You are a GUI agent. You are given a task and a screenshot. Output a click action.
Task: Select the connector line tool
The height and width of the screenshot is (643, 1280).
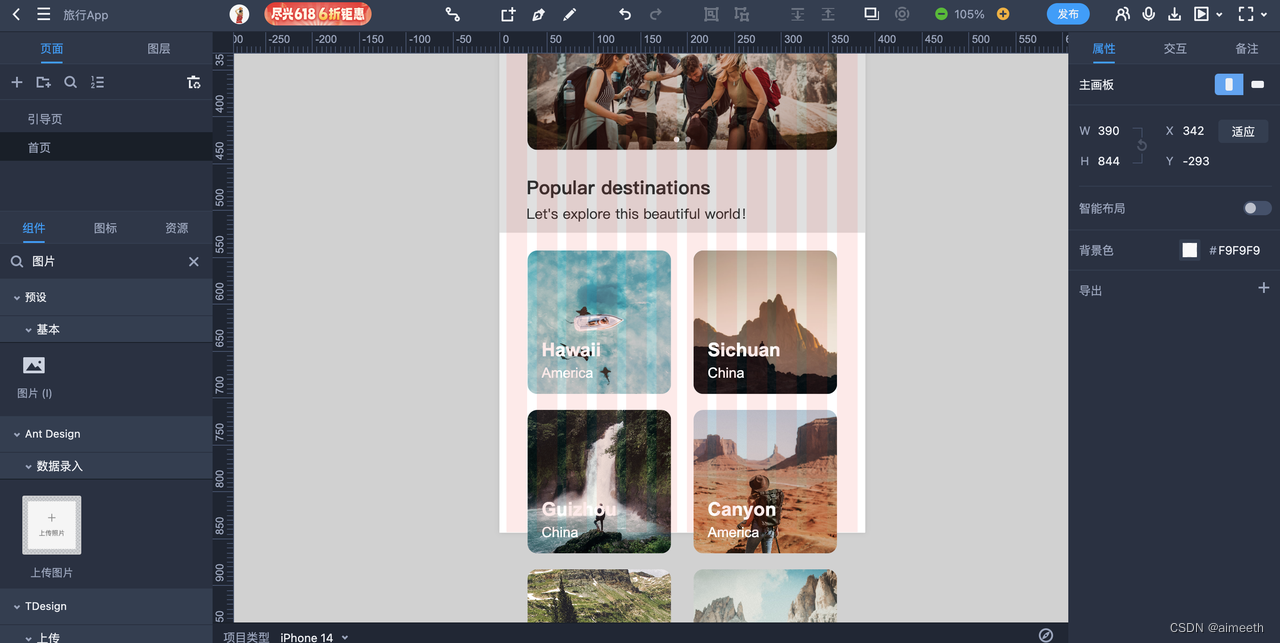[x=453, y=14]
